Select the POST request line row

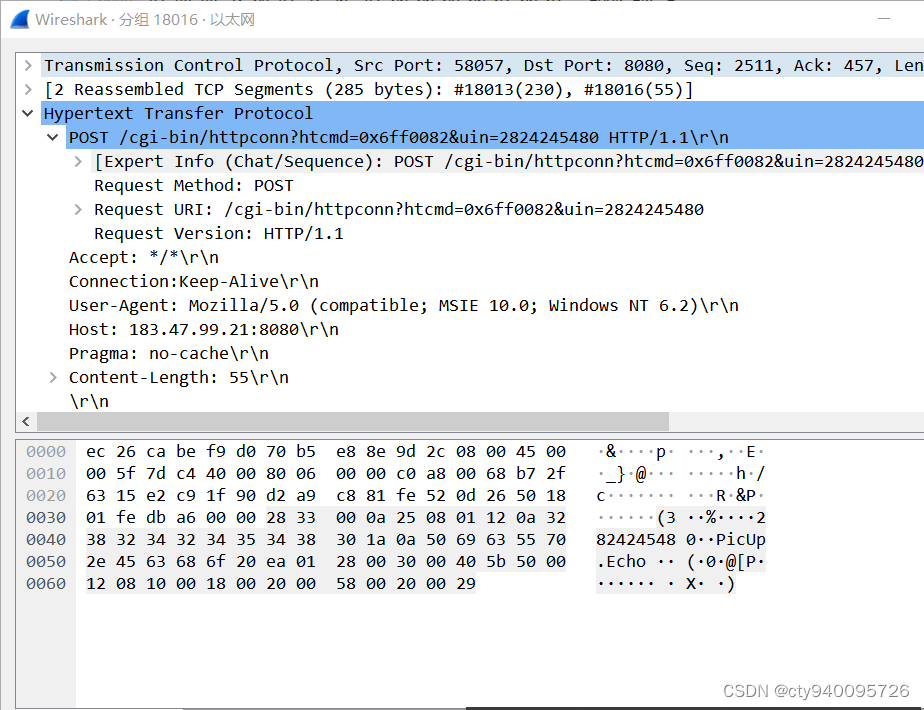(495, 137)
